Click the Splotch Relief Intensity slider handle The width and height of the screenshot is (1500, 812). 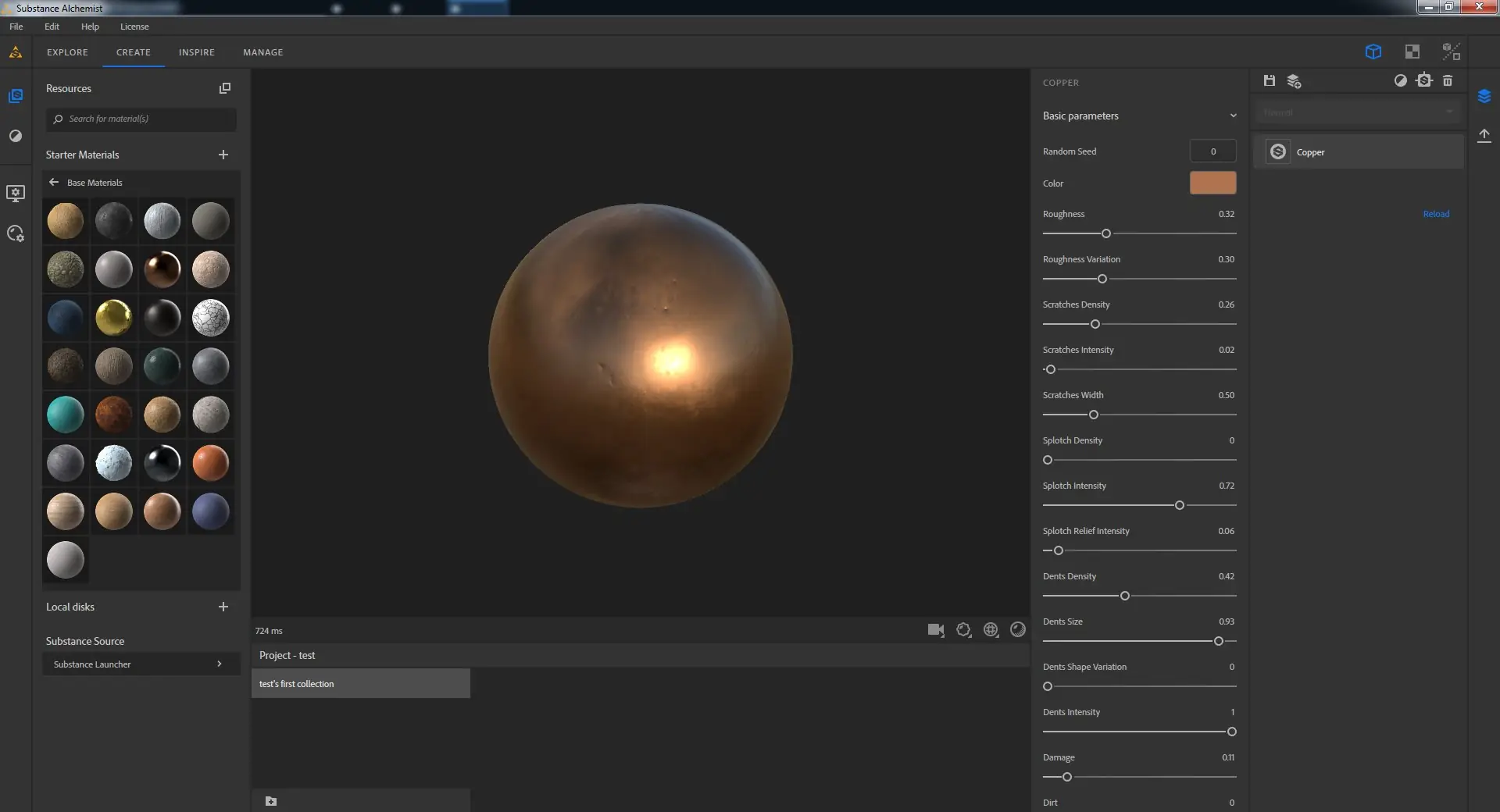pos(1059,550)
